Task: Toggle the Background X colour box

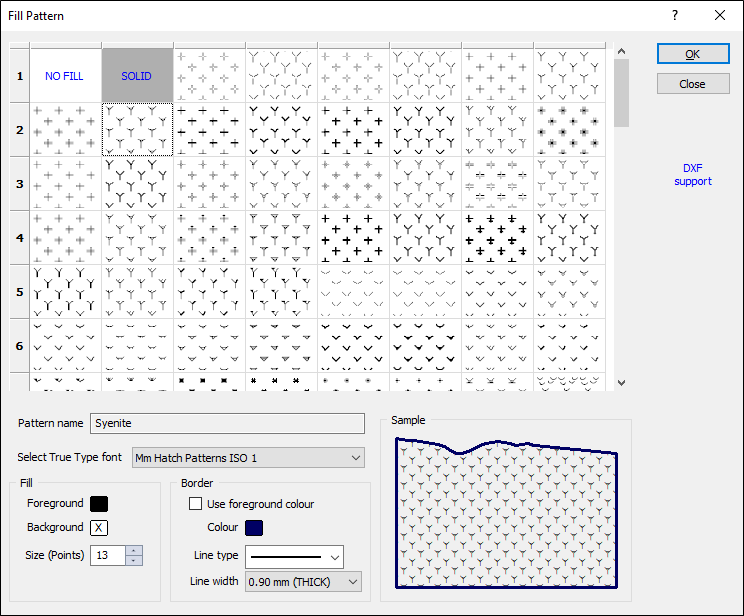Action: [x=98, y=528]
